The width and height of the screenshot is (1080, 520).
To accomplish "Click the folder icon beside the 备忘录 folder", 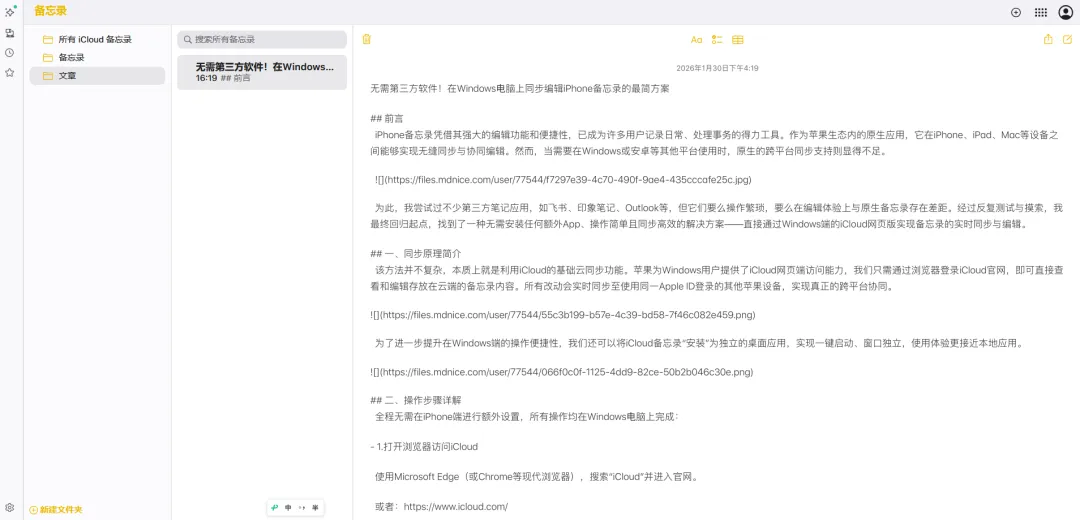I will (x=48, y=58).
